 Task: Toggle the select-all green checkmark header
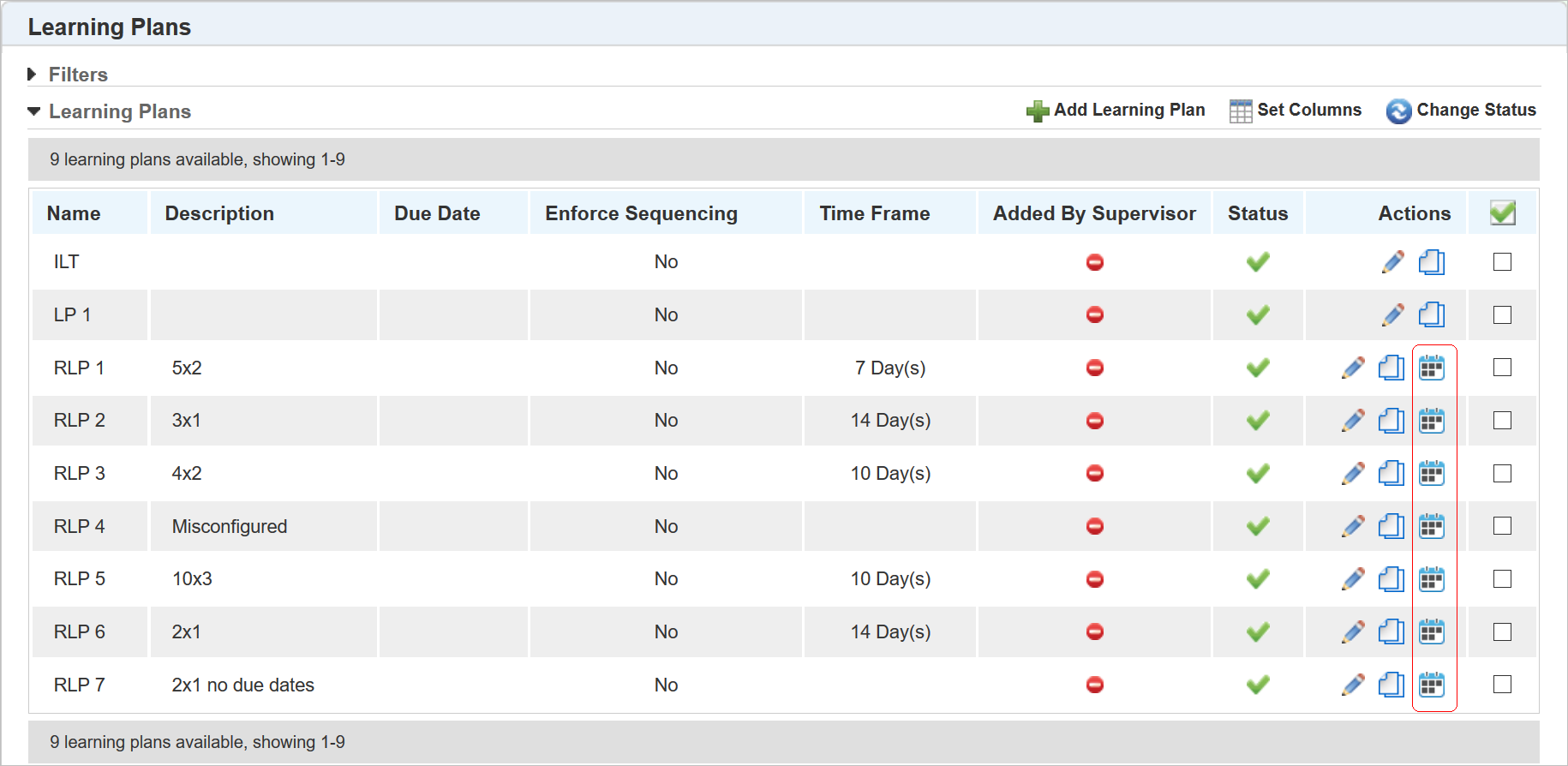(x=1502, y=212)
